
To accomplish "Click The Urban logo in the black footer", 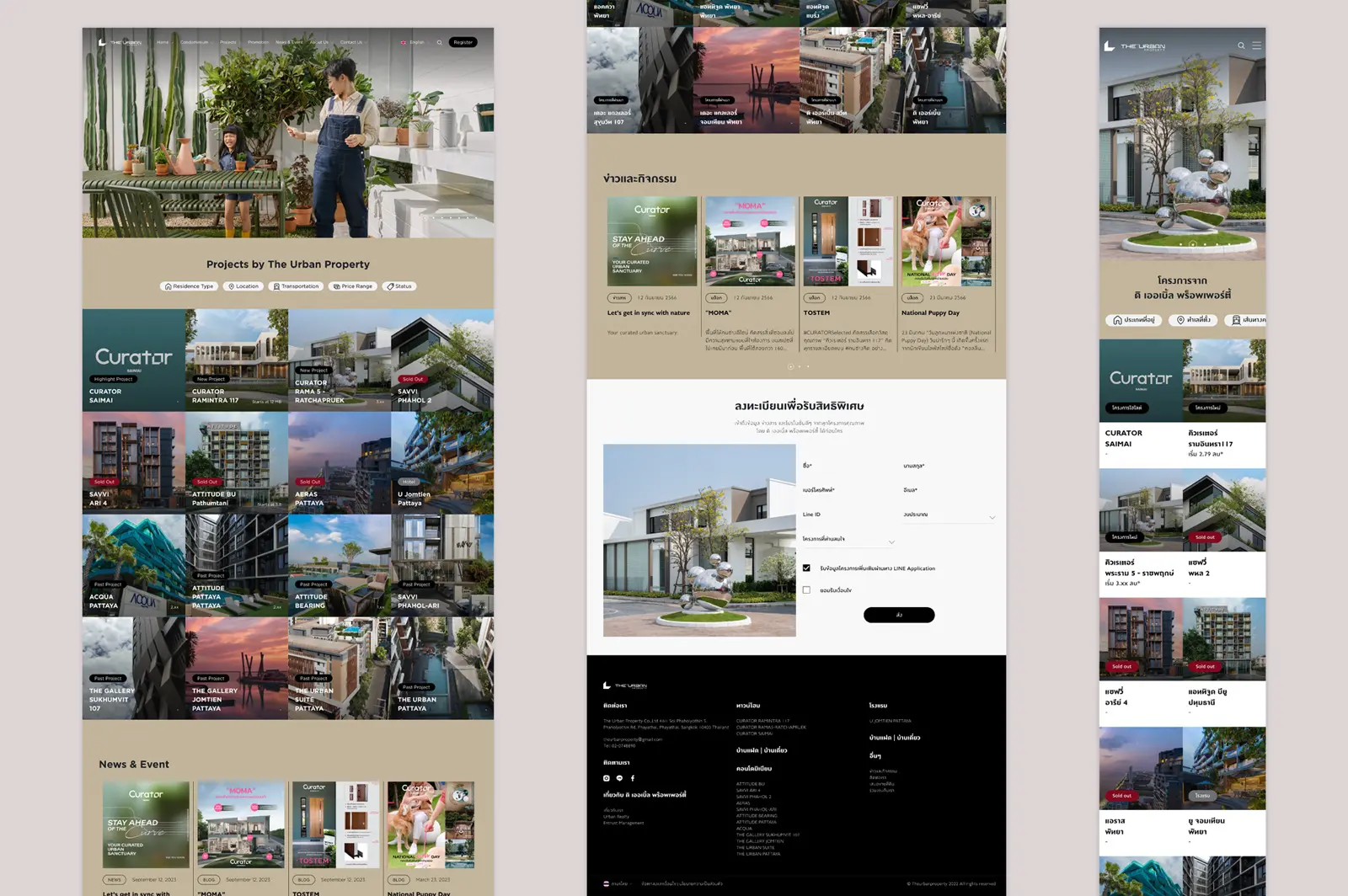I will pyautogui.click(x=625, y=685).
